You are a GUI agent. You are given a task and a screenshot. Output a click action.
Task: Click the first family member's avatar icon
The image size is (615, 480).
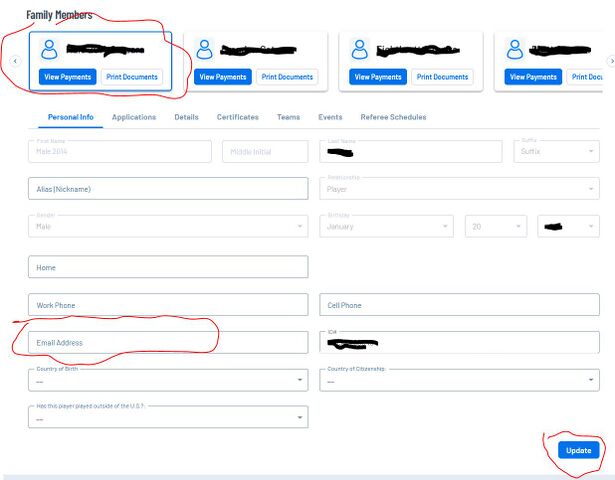point(49,49)
